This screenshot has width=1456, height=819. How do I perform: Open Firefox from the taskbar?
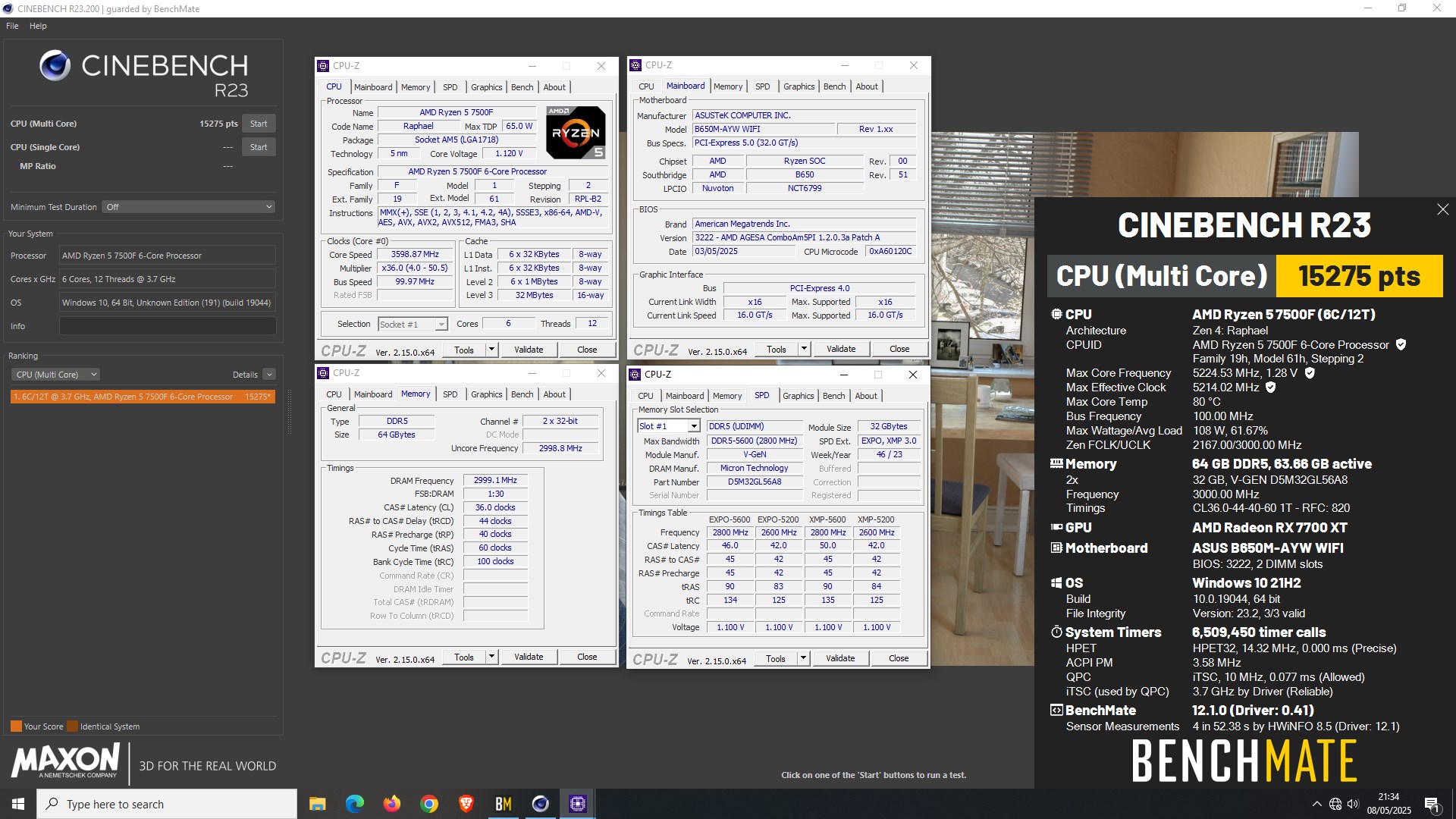coord(391,804)
